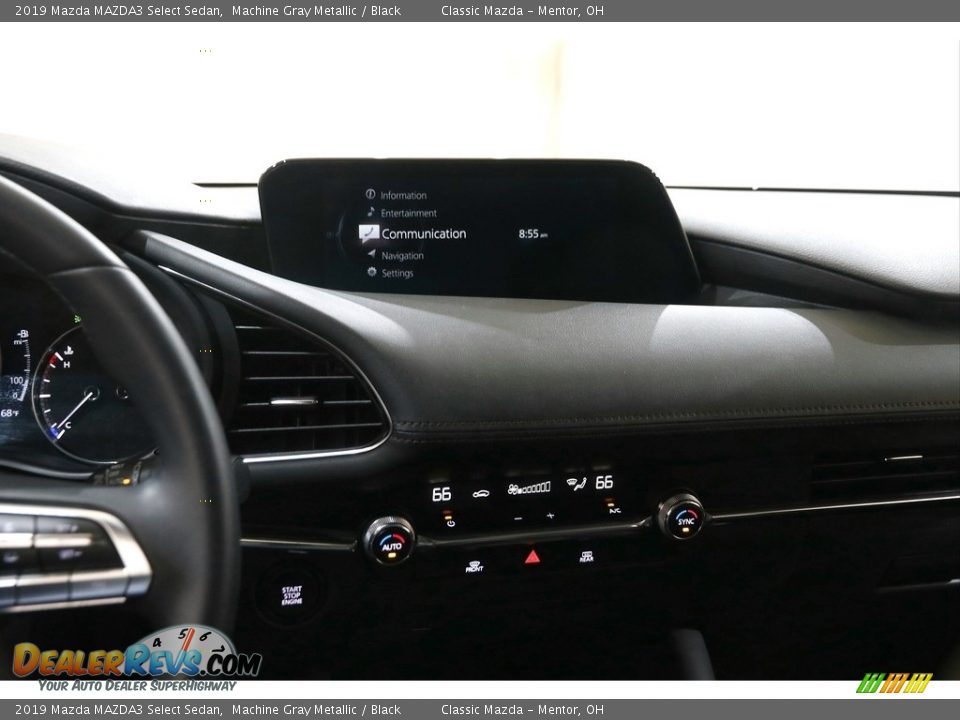Screen dimensions: 960x720
Task: Tap the fan speed bar indicator
Action: 529,488
